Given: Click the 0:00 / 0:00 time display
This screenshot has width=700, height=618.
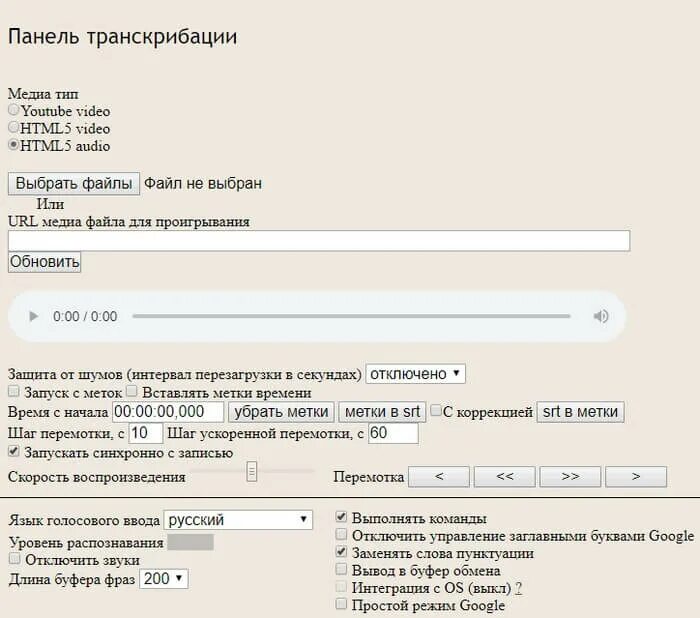Looking at the screenshot, I should (85, 317).
